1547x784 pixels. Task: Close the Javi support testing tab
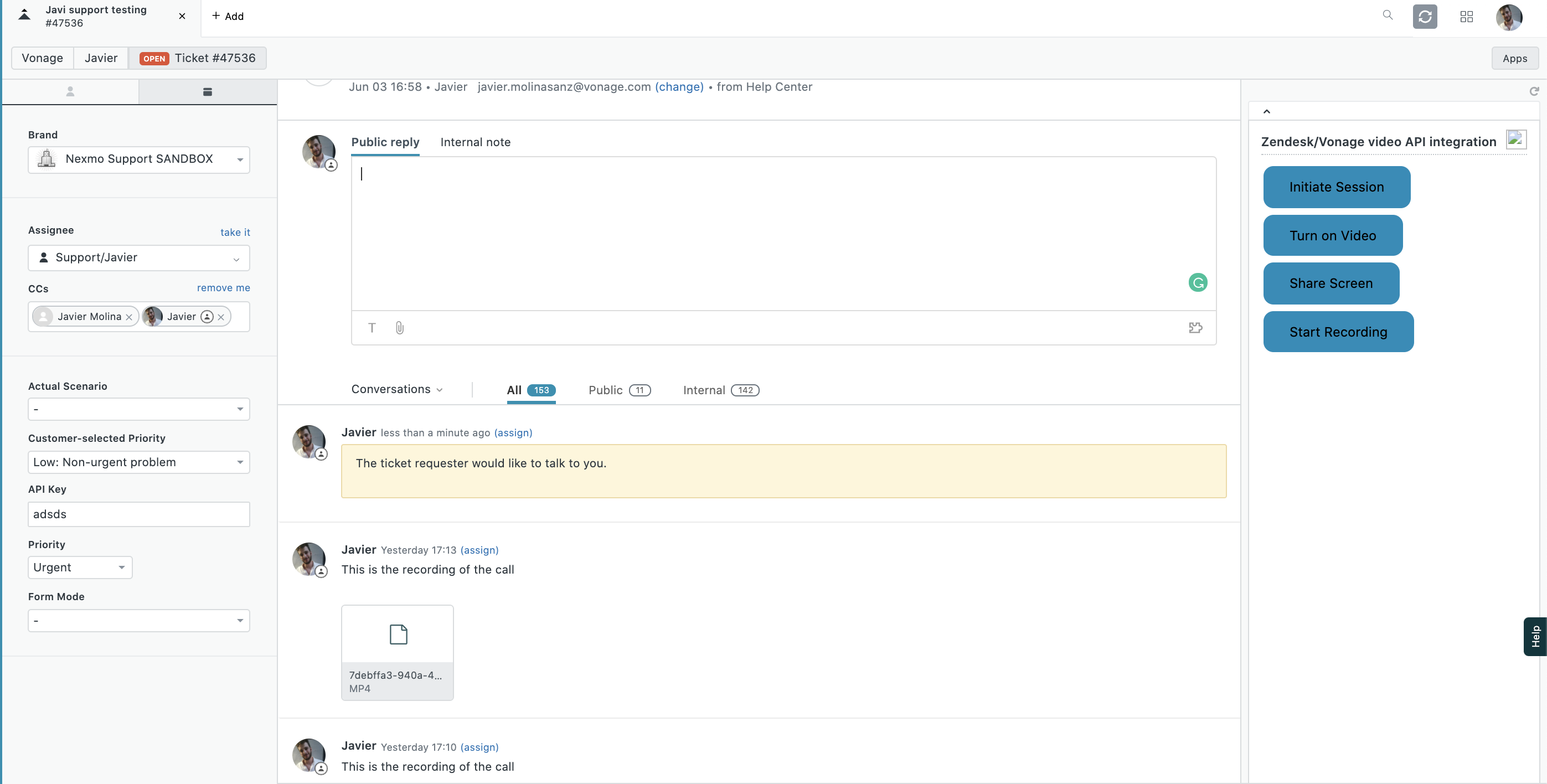tap(182, 16)
